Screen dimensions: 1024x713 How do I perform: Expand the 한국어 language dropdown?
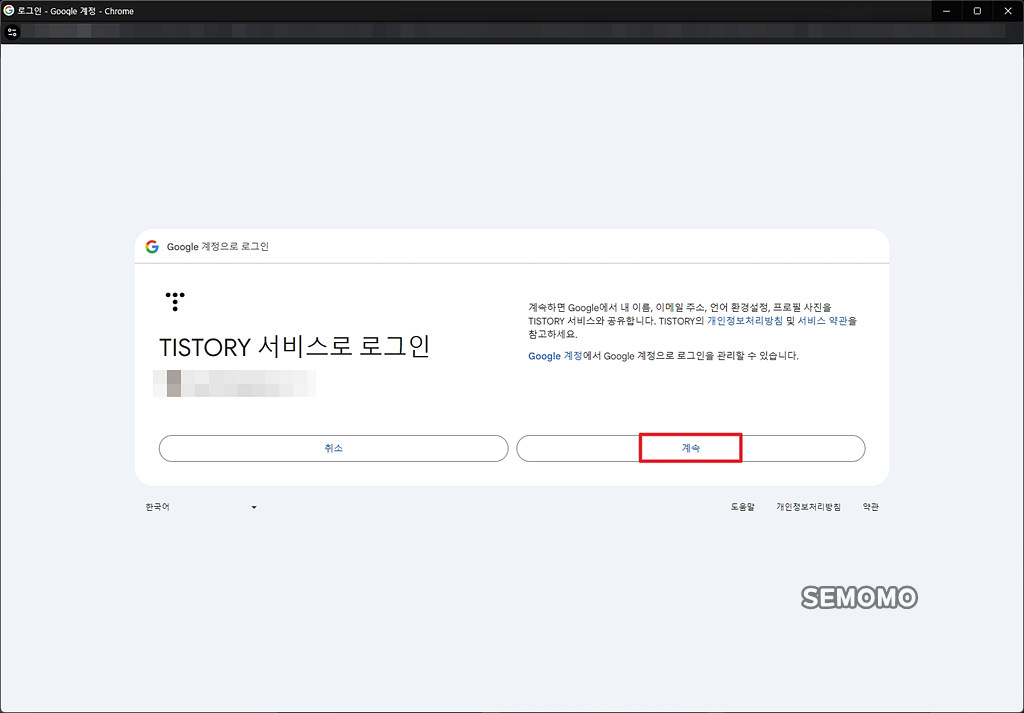201,507
